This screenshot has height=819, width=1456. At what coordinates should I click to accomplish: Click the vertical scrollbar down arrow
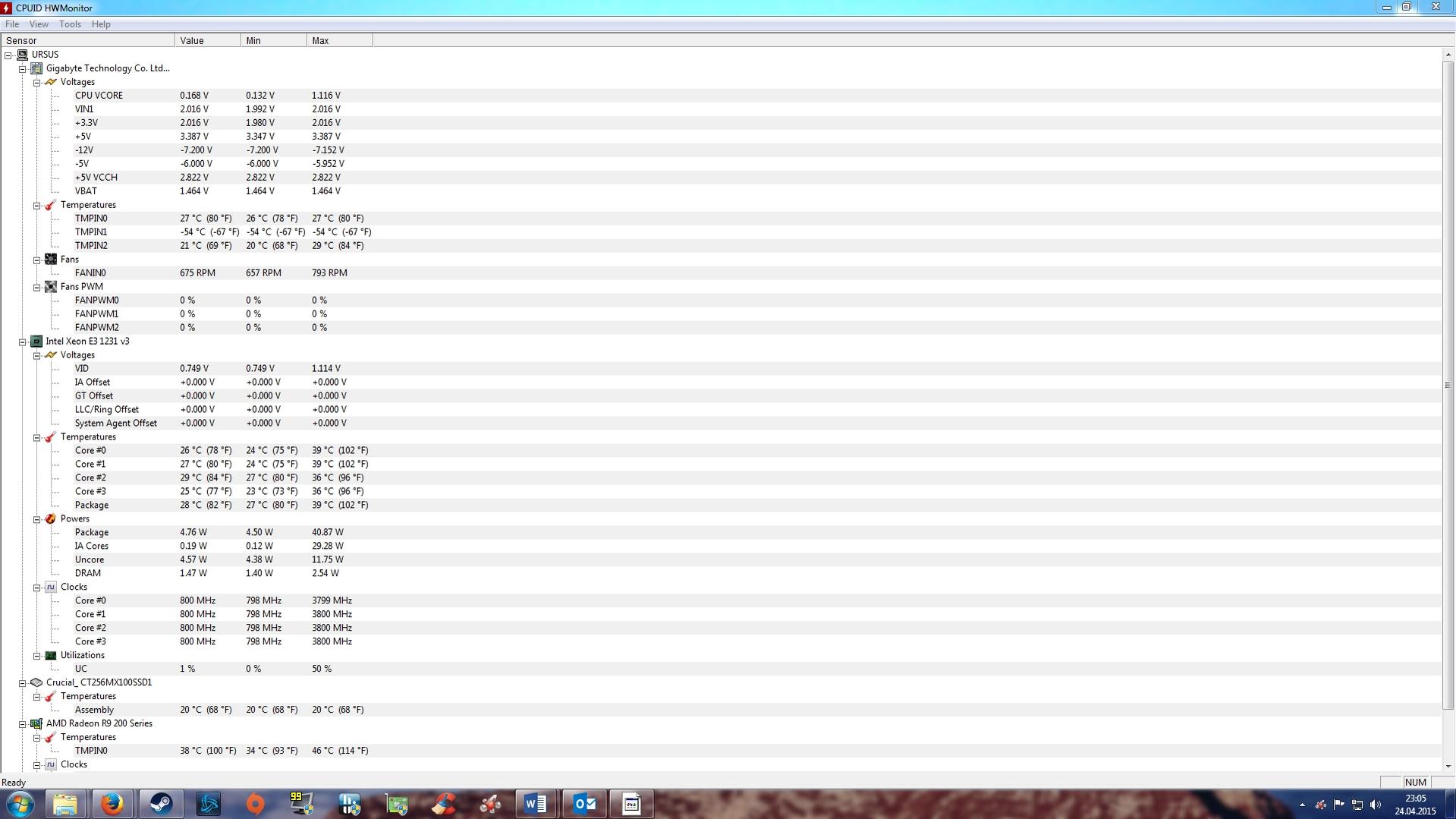tap(1448, 766)
